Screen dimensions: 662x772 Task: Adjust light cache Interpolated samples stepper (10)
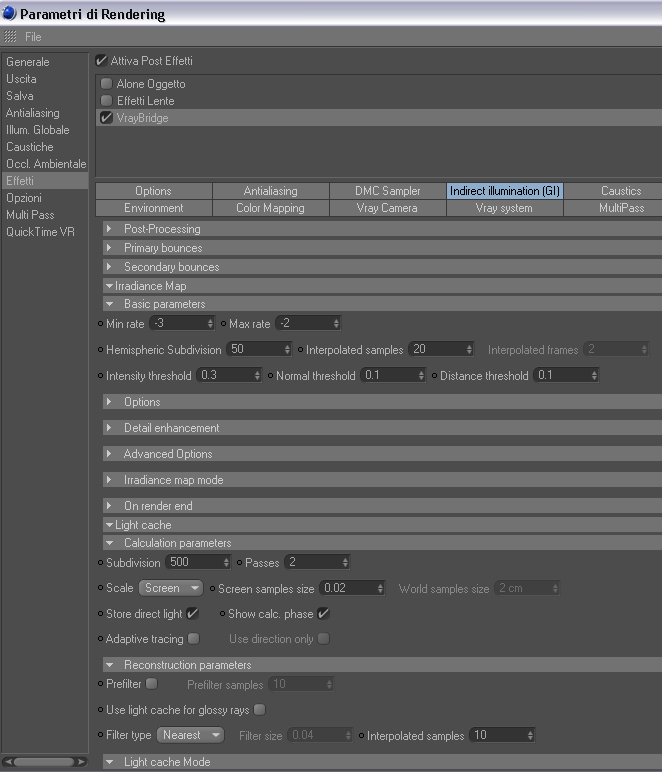(530, 736)
